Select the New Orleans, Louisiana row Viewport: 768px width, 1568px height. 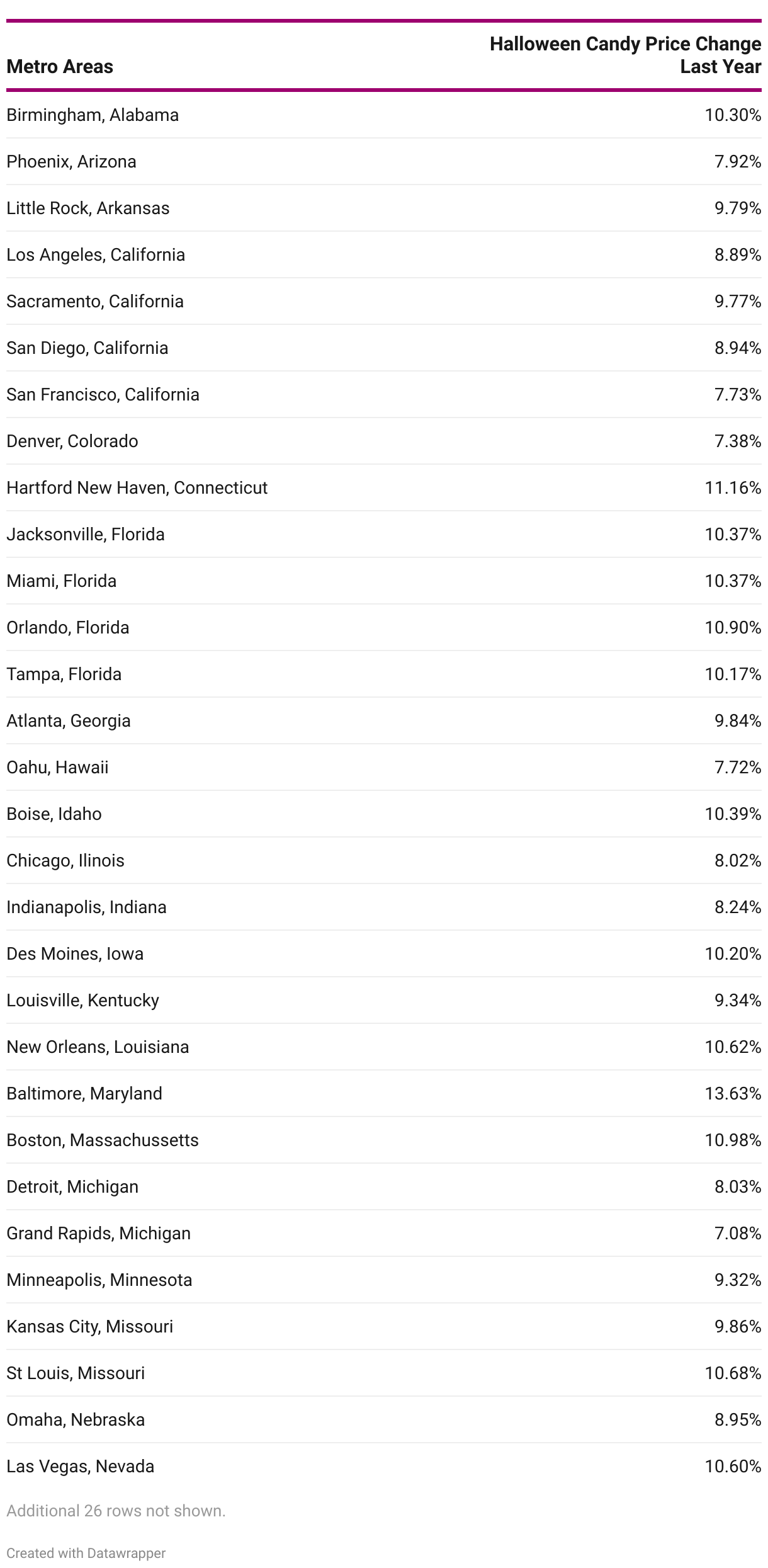point(384,1047)
